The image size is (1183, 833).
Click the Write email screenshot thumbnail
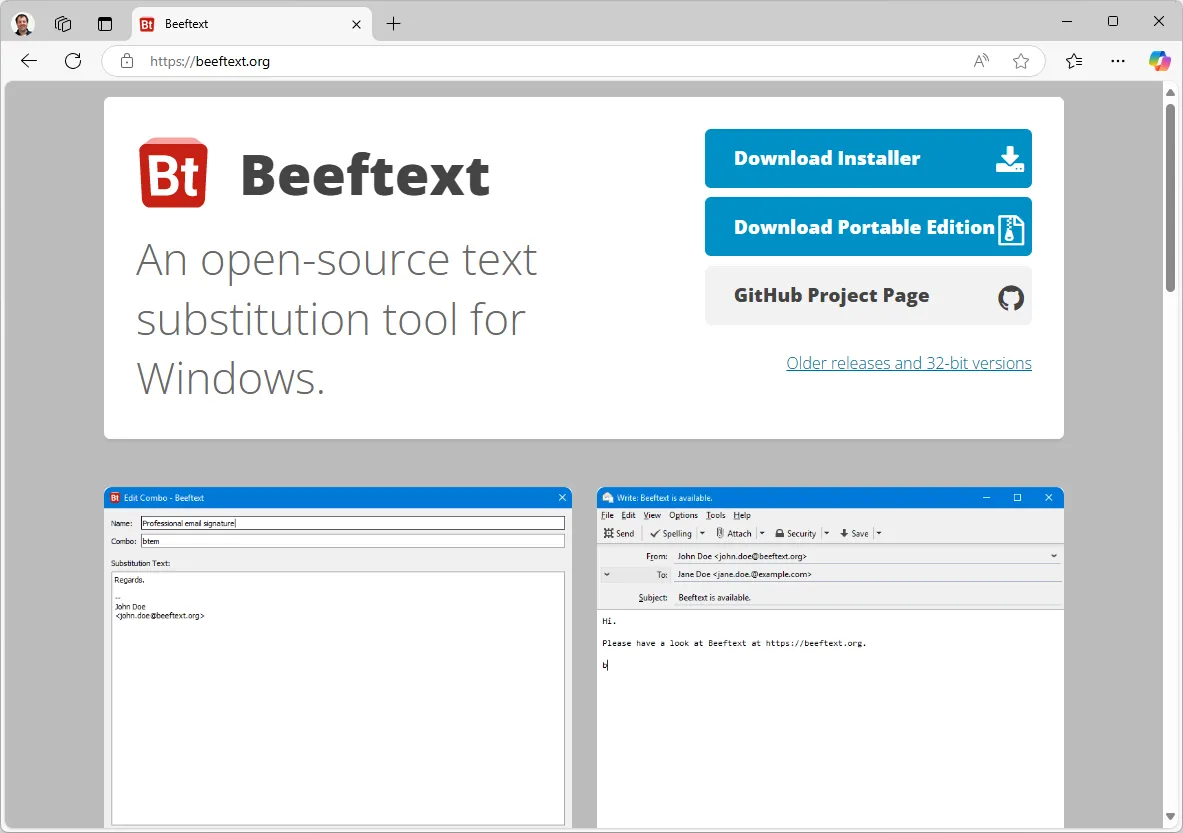pos(830,657)
